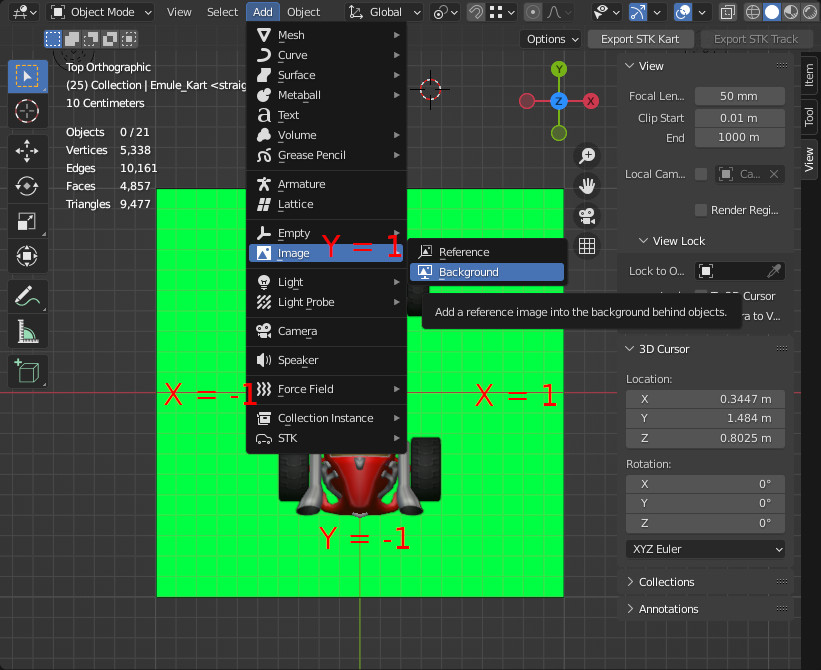821x670 pixels.
Task: Set selection mode to new selection
Action: click(52, 38)
